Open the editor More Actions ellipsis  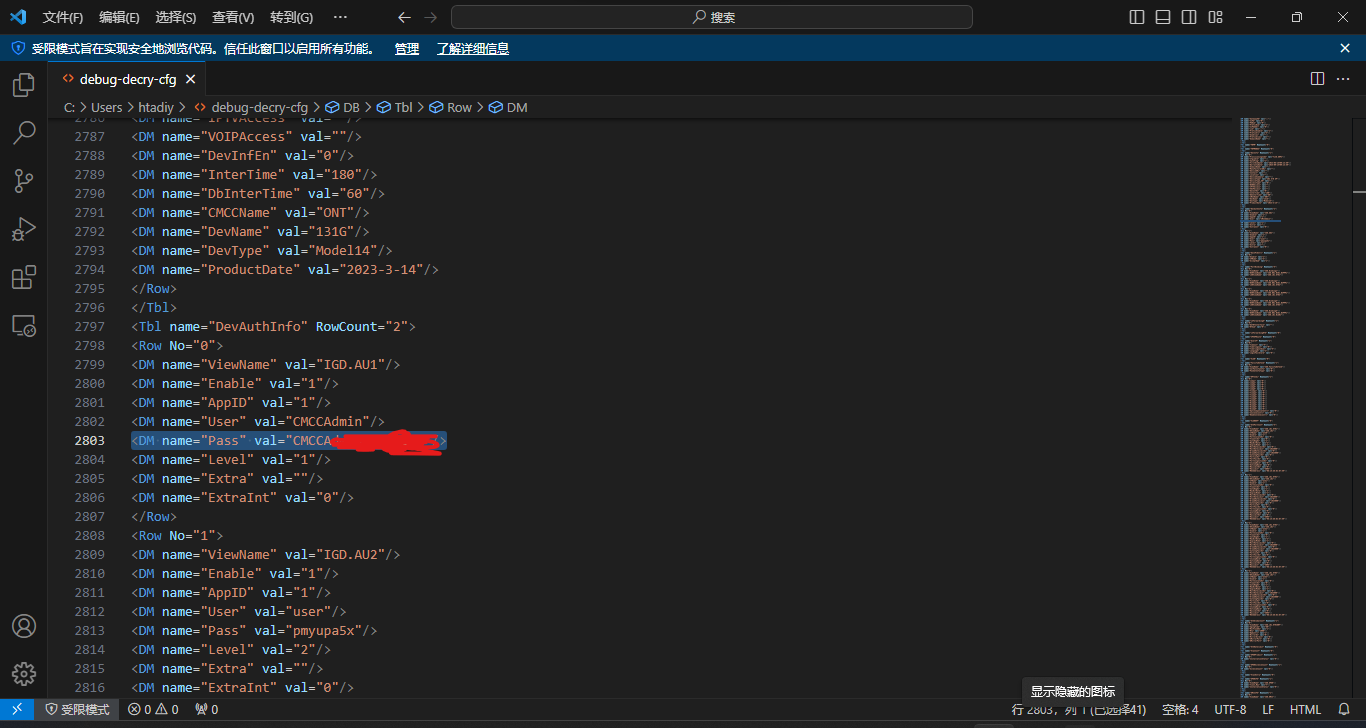pyautogui.click(x=1344, y=78)
